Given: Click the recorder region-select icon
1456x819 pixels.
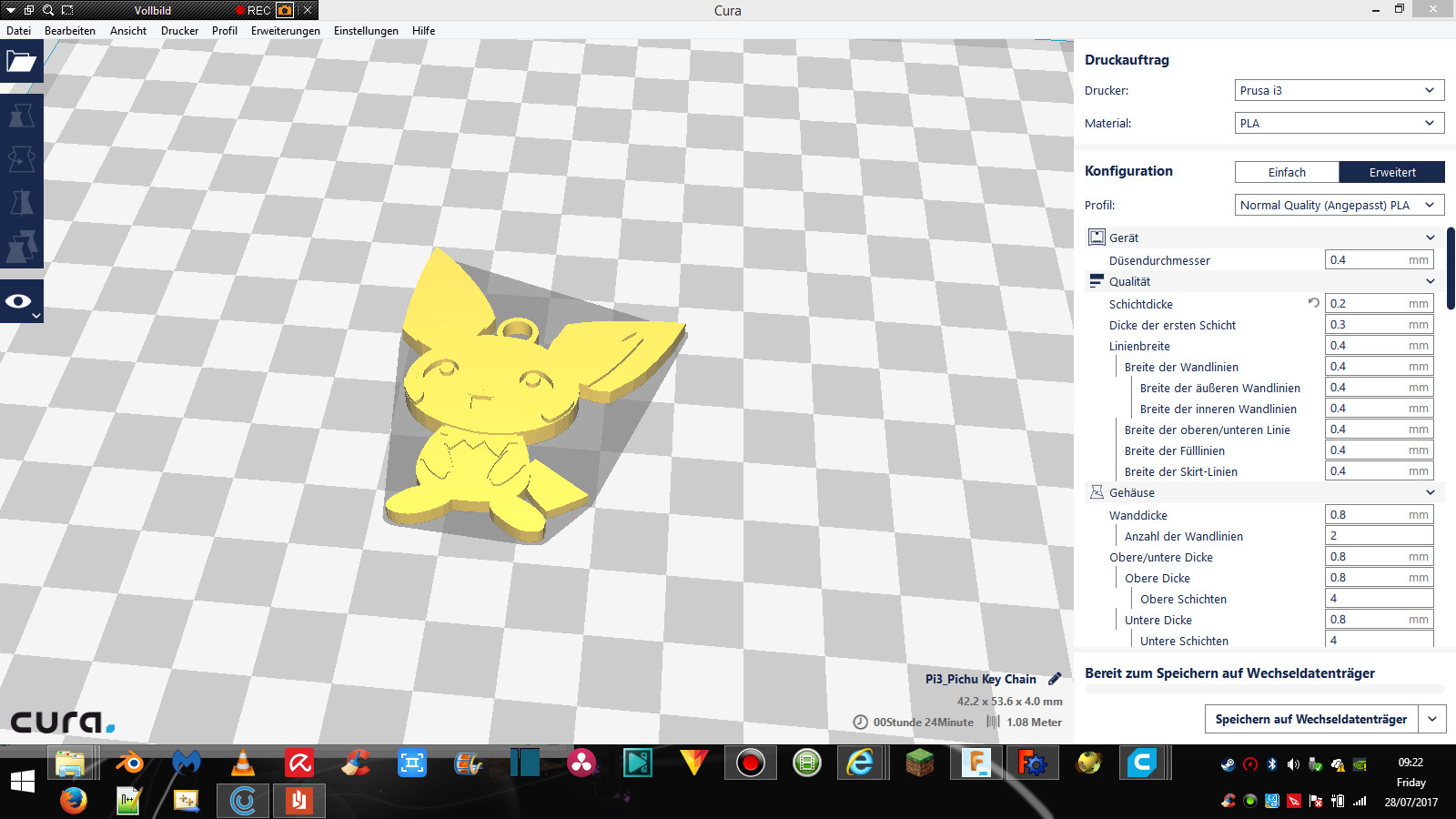Looking at the screenshot, I should pyautogui.click(x=66, y=10).
